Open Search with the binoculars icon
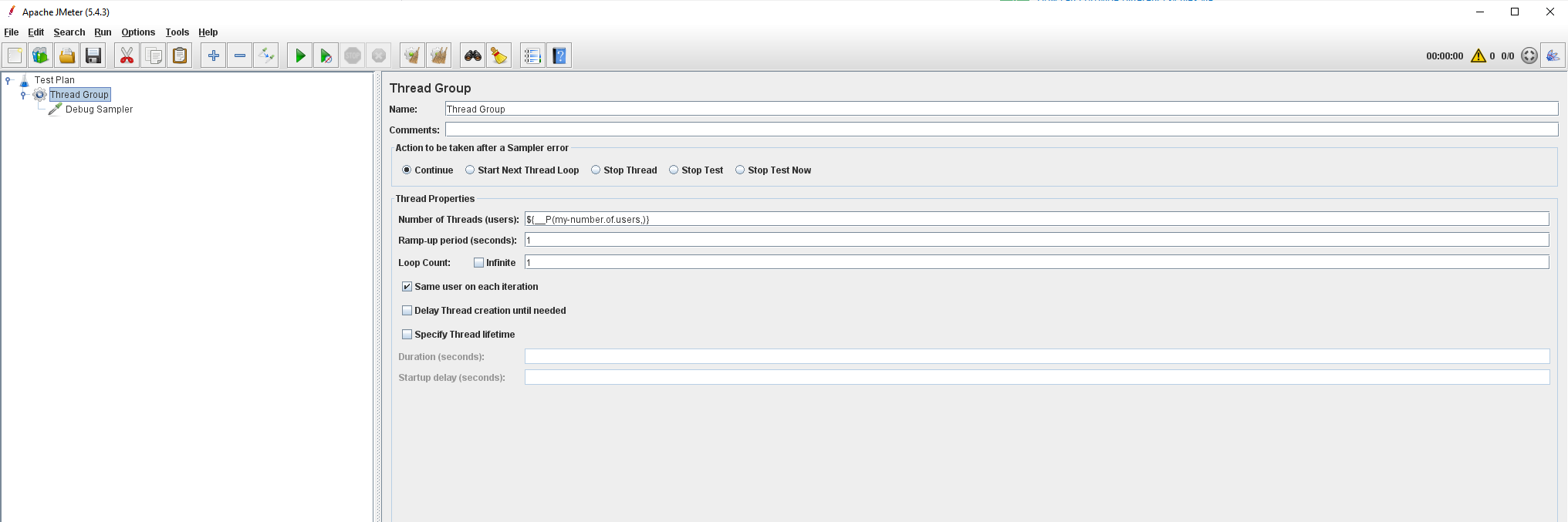The height and width of the screenshot is (522, 1568). click(x=473, y=56)
